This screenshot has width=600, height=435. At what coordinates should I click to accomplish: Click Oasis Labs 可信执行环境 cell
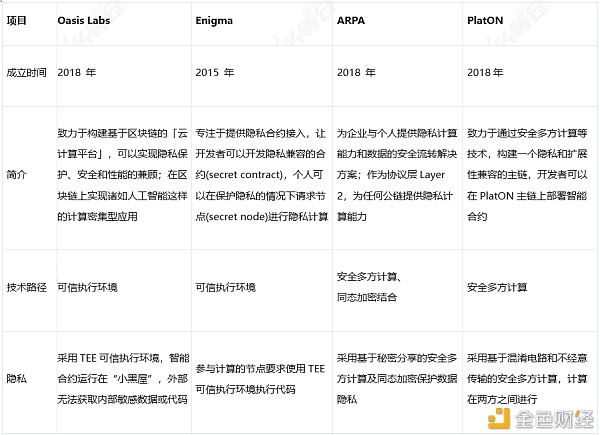(x=87, y=287)
